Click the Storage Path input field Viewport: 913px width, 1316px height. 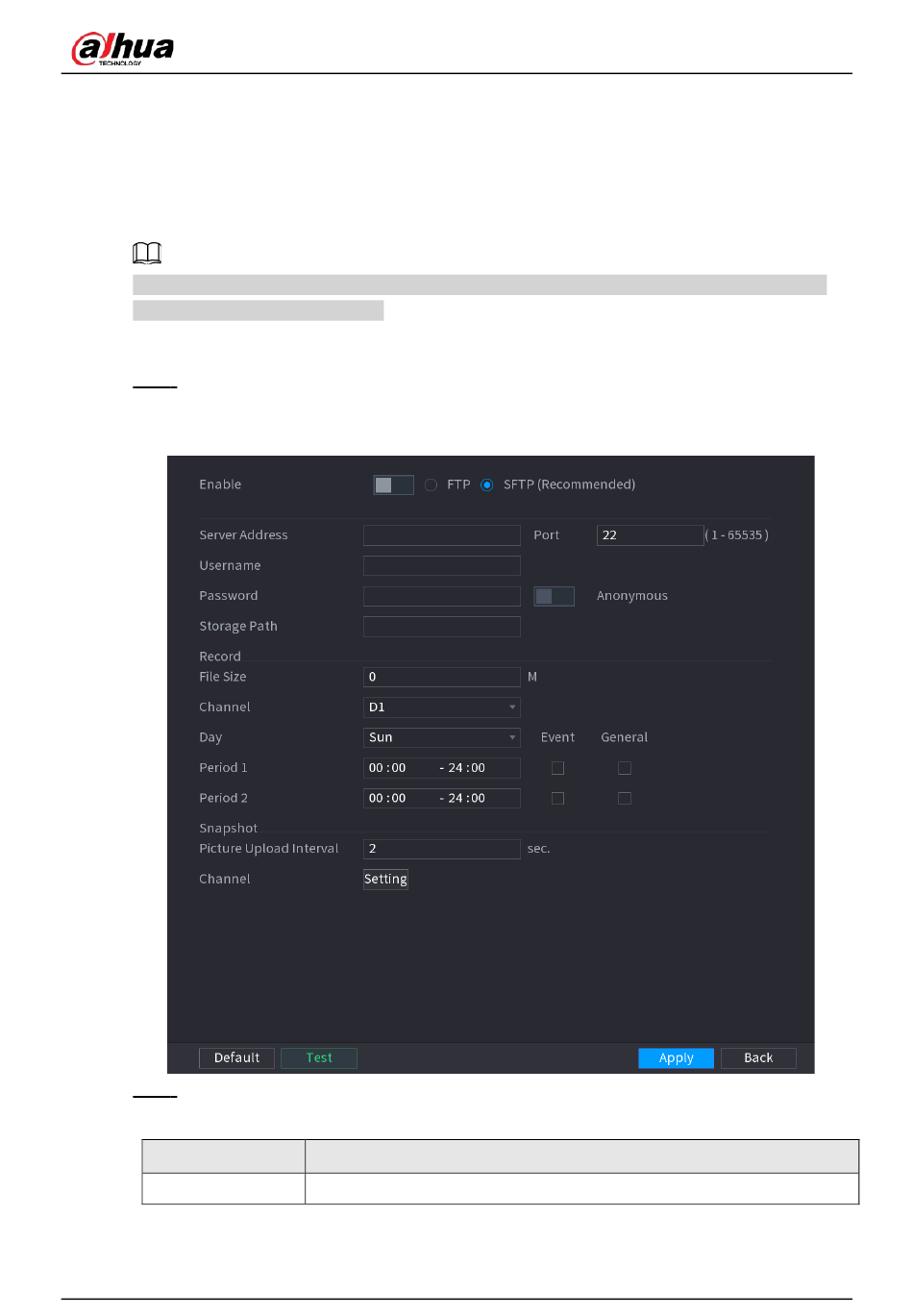click(442, 627)
